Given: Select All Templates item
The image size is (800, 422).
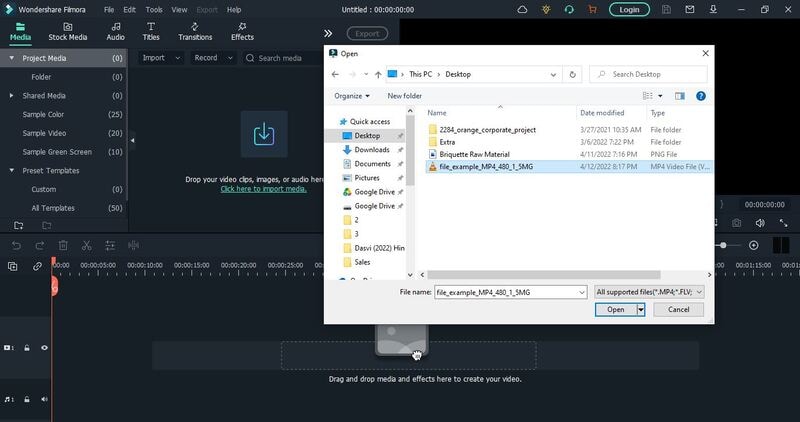Looking at the screenshot, I should coord(53,208).
